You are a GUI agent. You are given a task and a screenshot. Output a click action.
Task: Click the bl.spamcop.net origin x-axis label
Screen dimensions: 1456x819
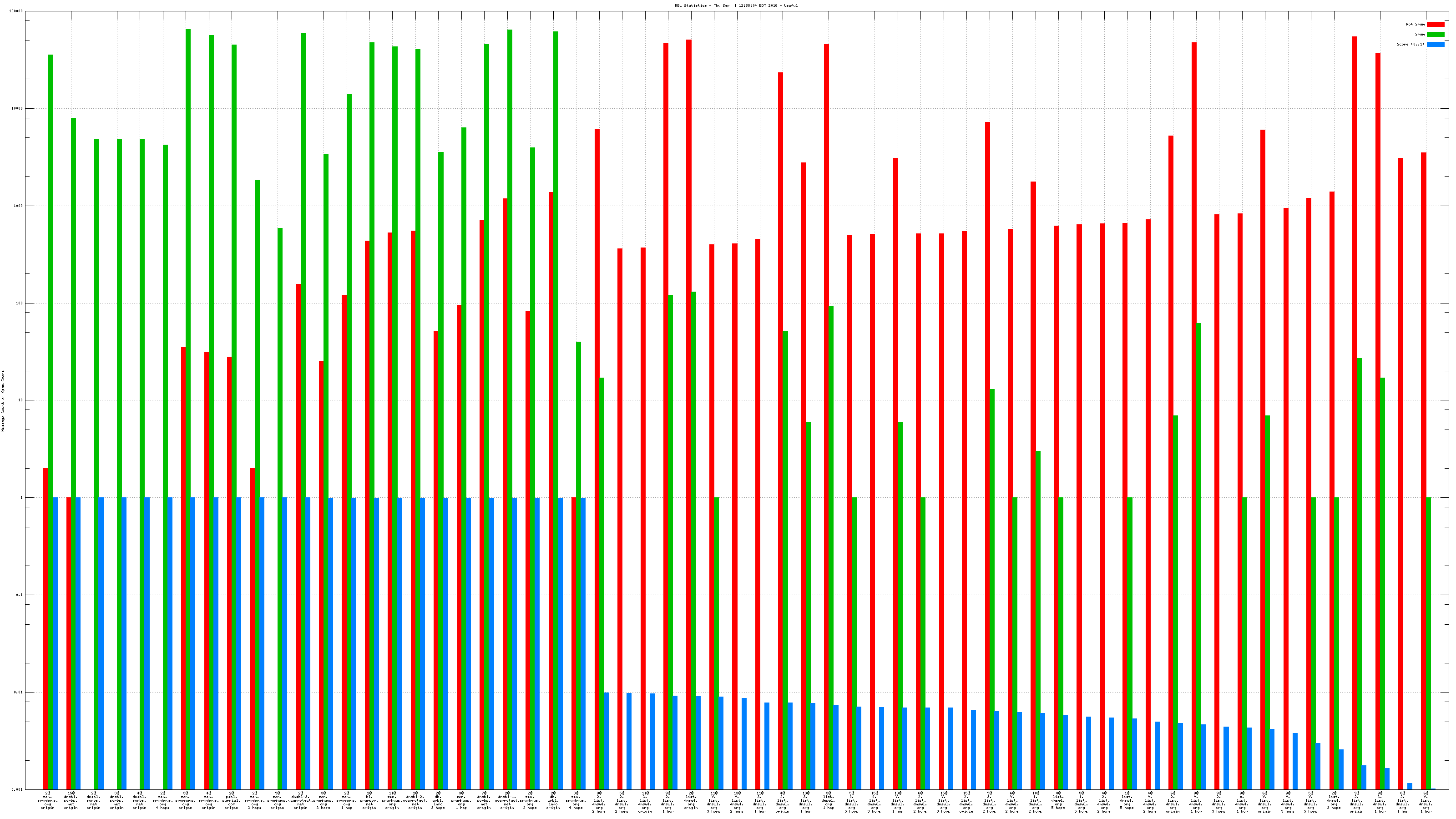coord(369,800)
